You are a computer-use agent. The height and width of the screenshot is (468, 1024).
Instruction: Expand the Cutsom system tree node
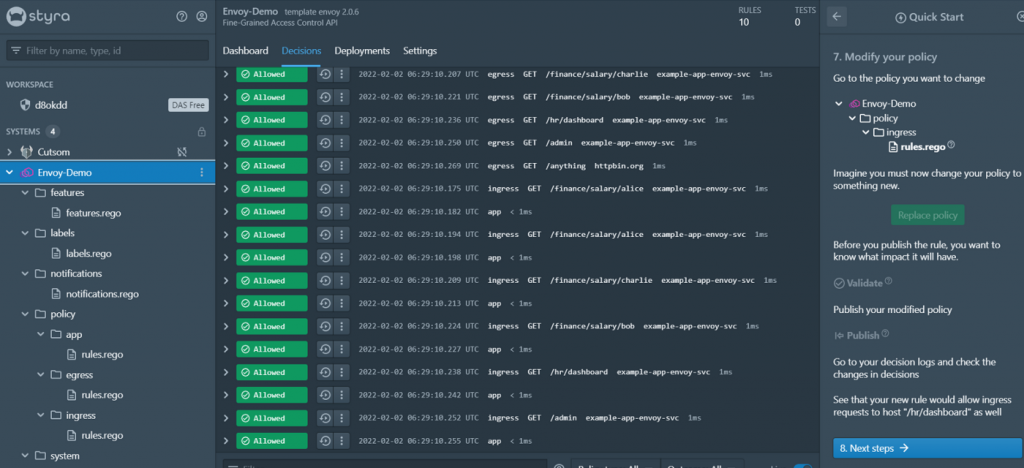(9, 152)
